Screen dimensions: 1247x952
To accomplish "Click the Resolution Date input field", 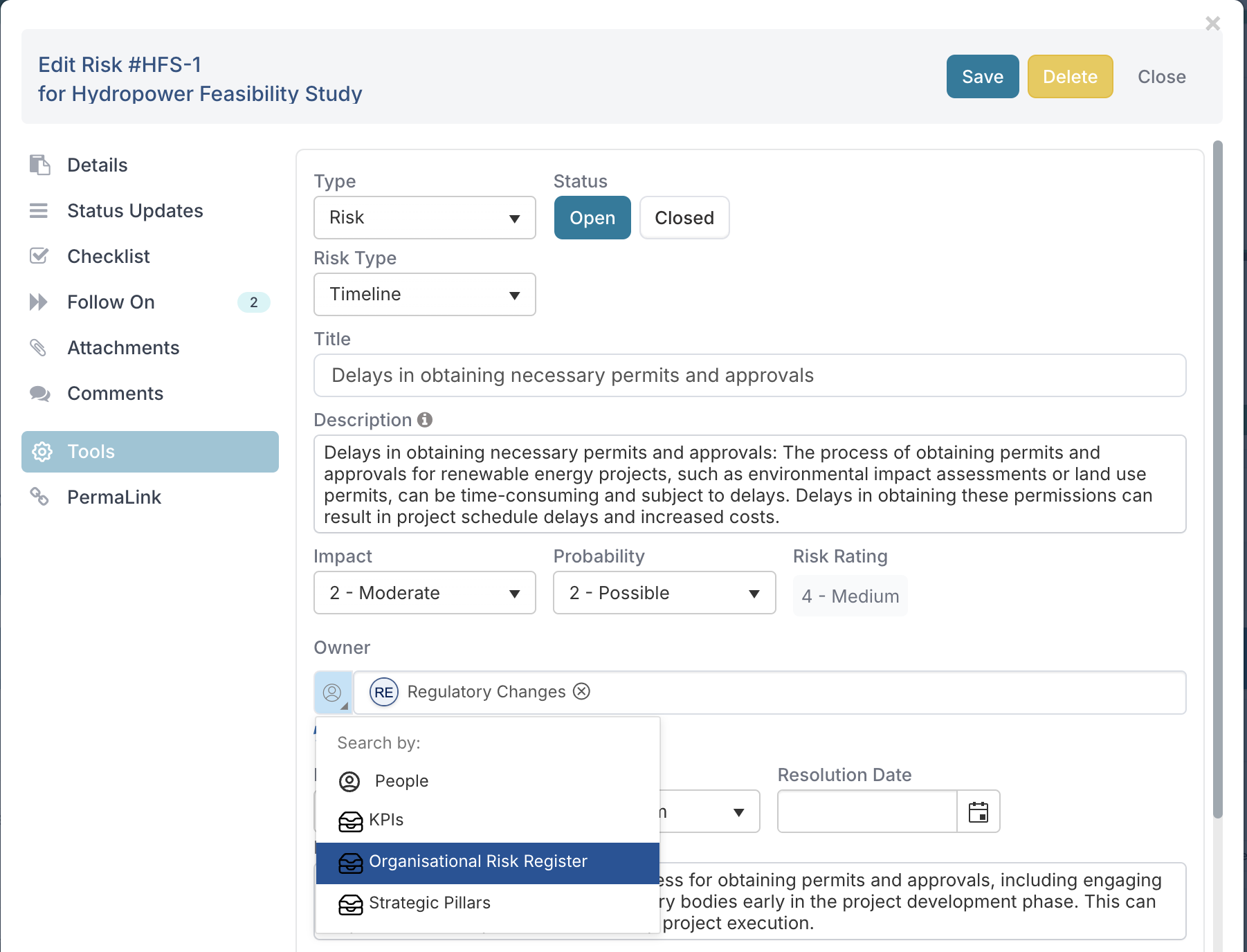I will coord(867,812).
